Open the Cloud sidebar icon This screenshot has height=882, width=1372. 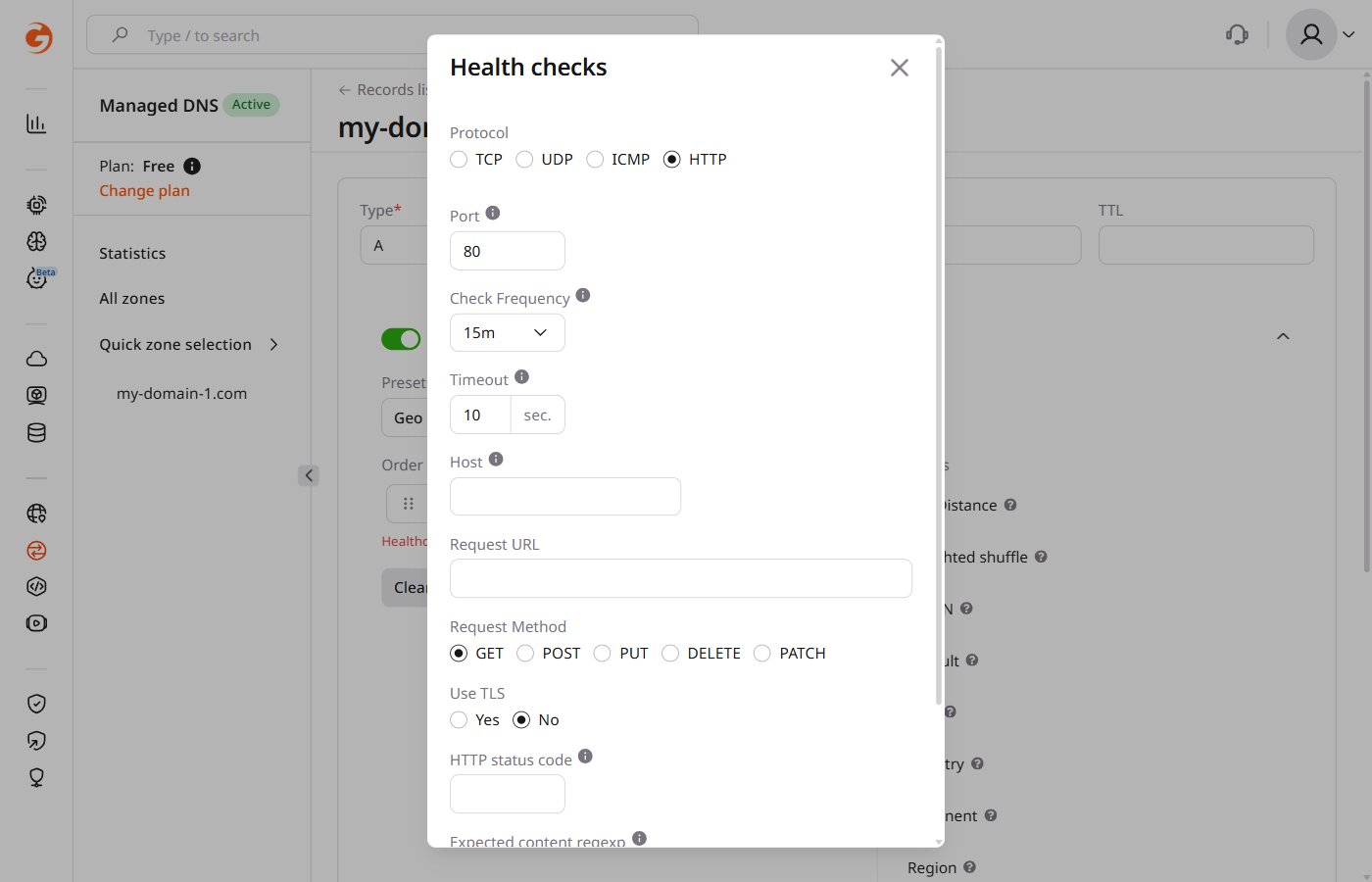coord(36,359)
